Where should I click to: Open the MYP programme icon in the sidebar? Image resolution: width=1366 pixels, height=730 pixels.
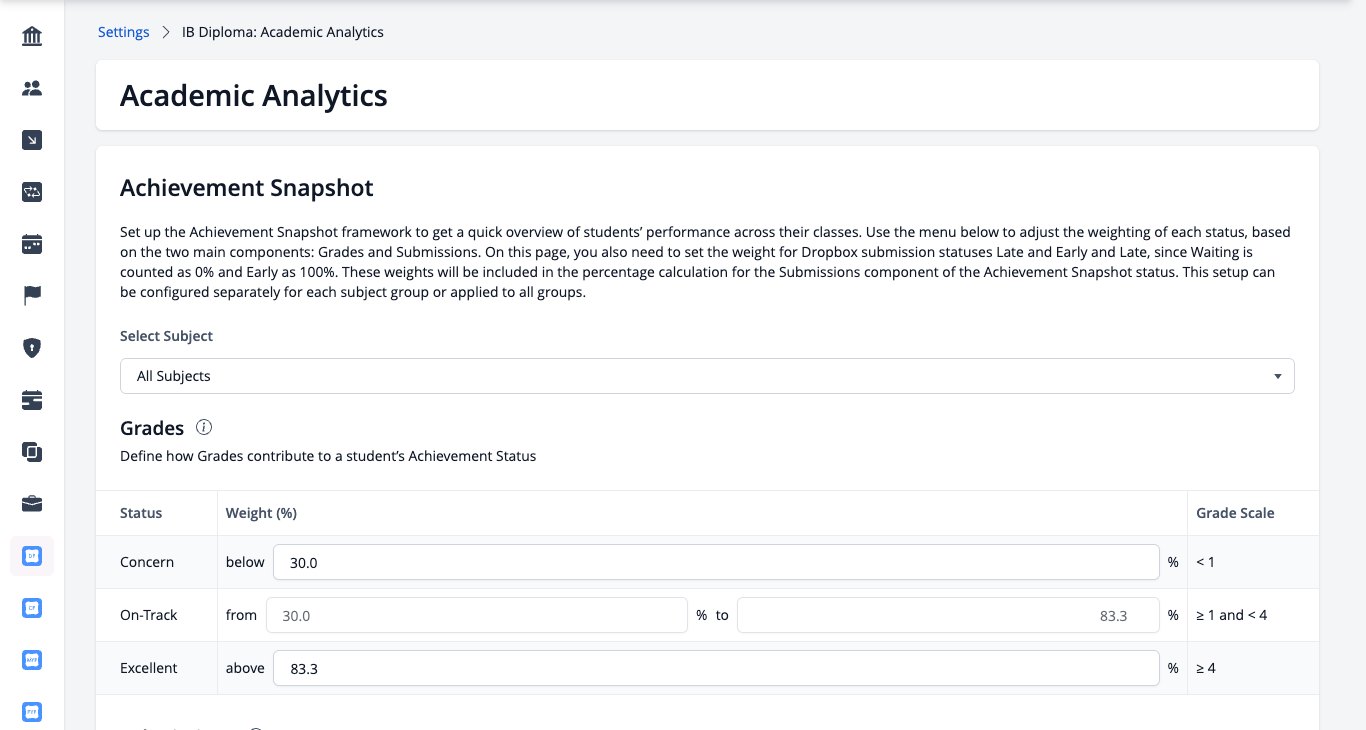(x=32, y=660)
